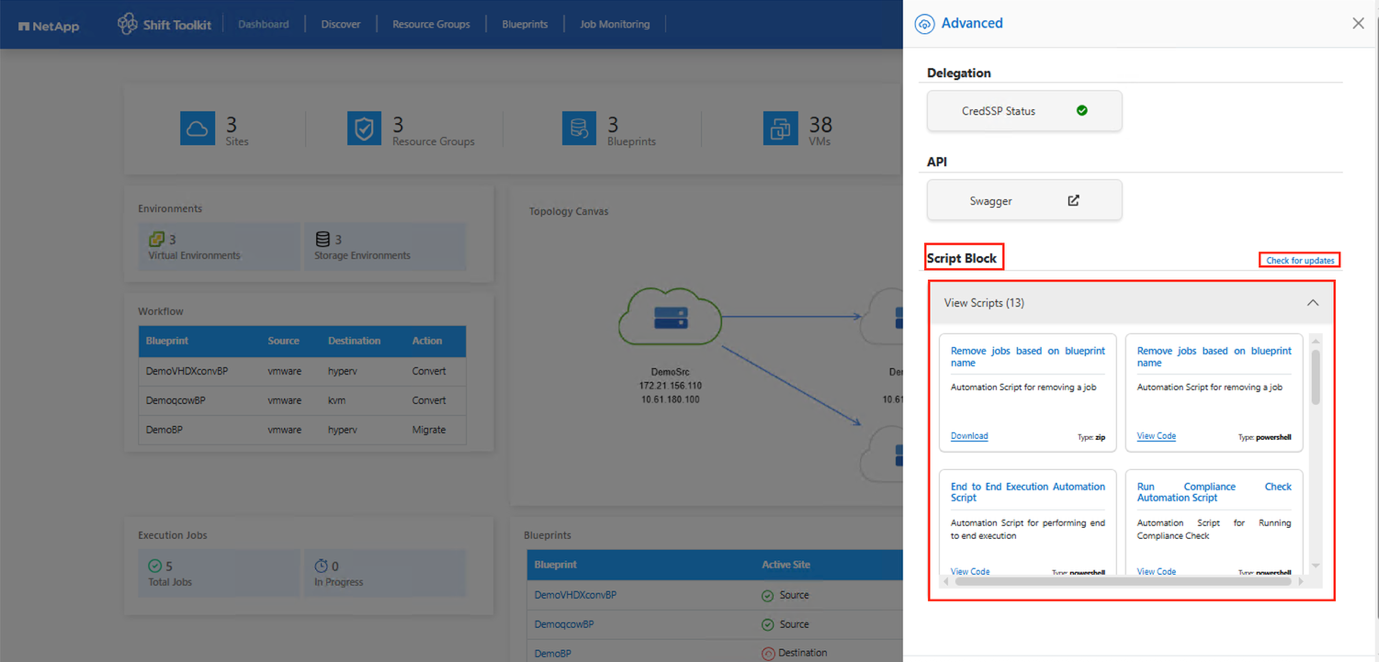Viewport: 1384px width, 666px height.
Task: Click the Resource Groups shield icon
Action: [364, 128]
